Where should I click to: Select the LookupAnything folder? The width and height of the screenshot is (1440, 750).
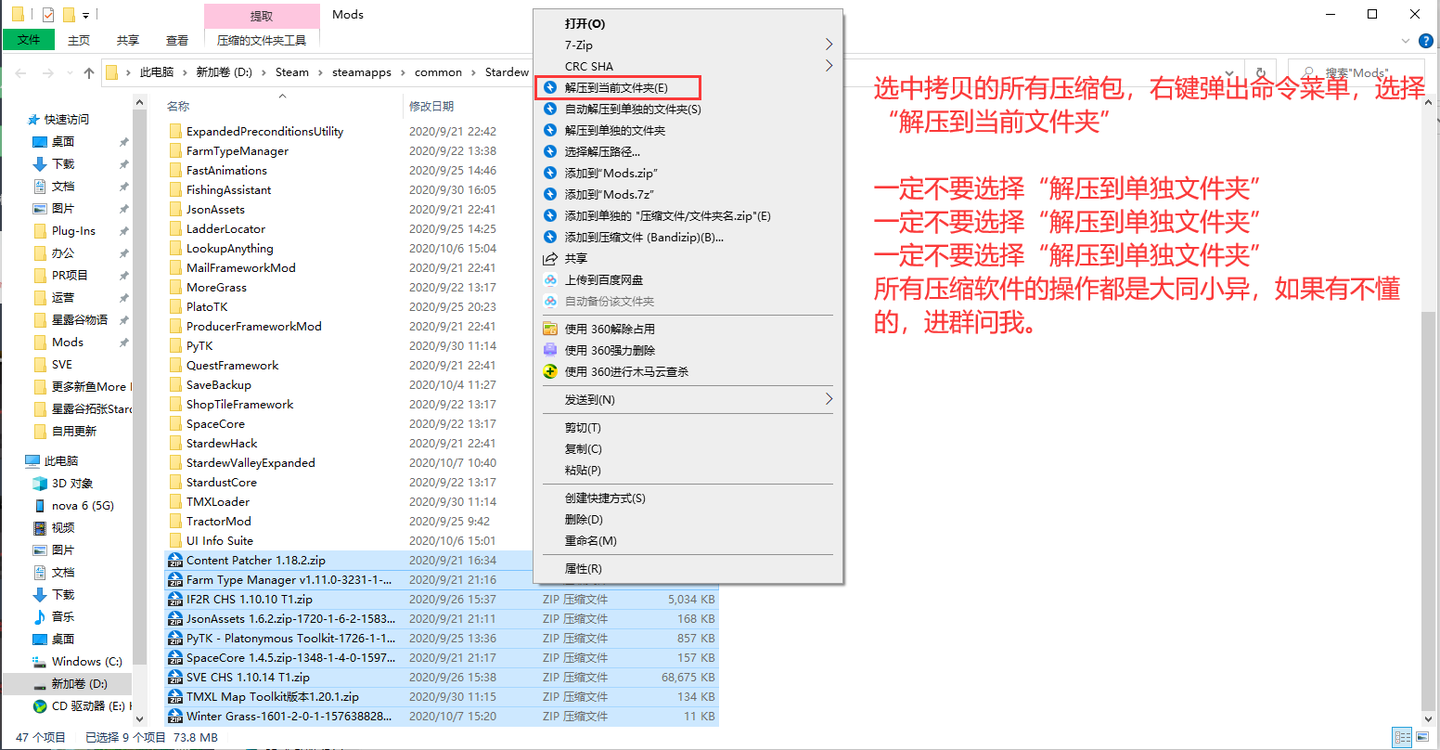click(x=229, y=248)
